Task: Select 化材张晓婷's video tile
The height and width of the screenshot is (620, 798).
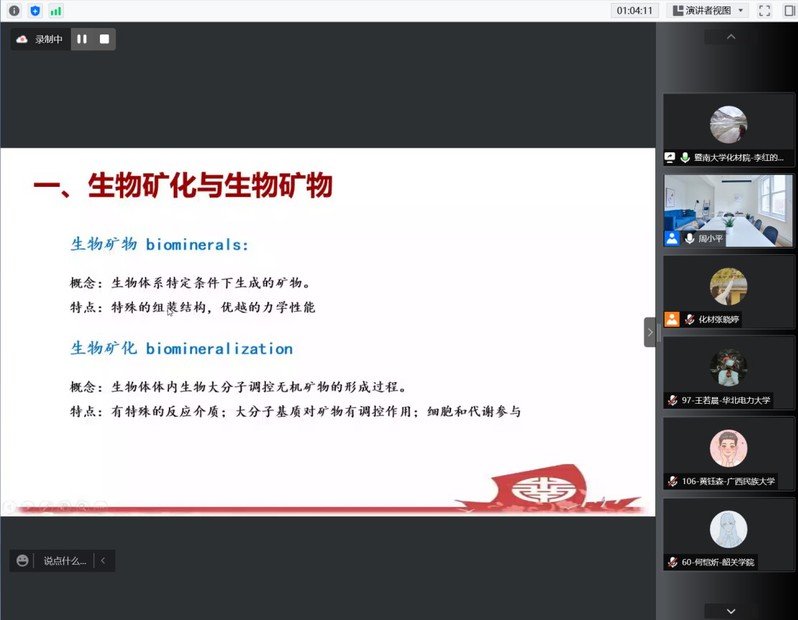Action: 729,291
